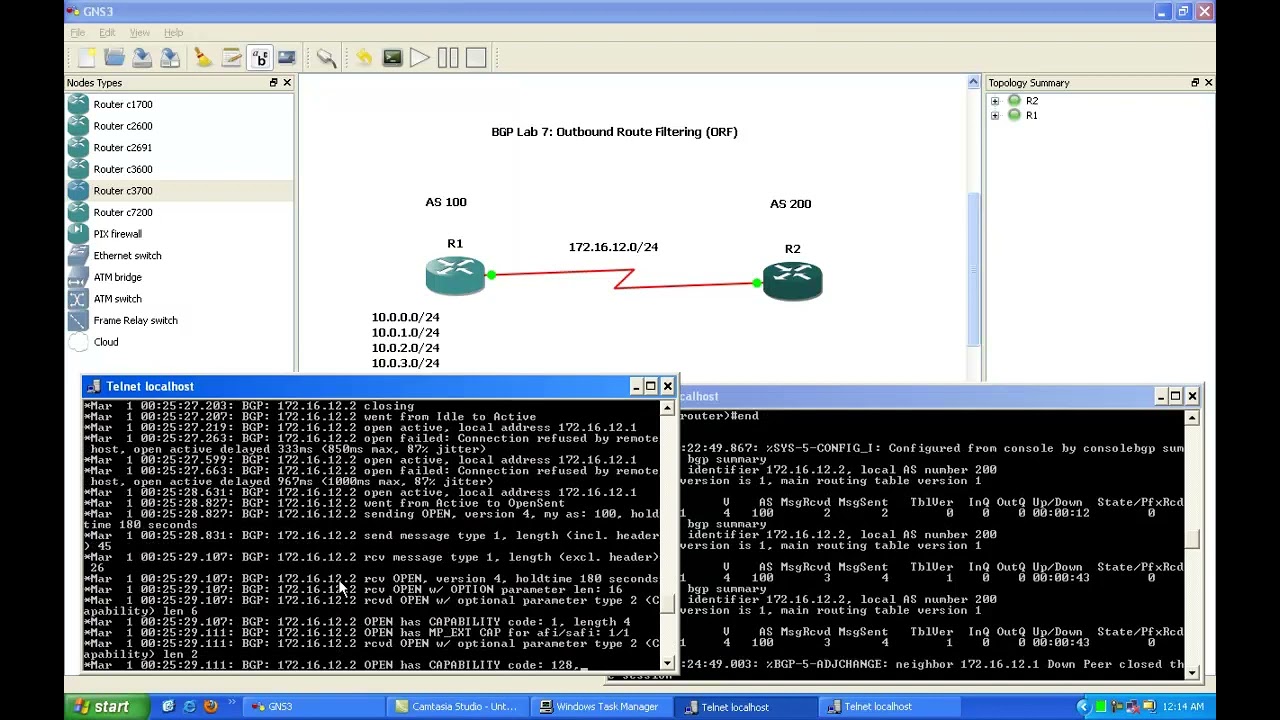The image size is (1280, 720).
Task: Click the AS 200 label
Action: pos(790,204)
